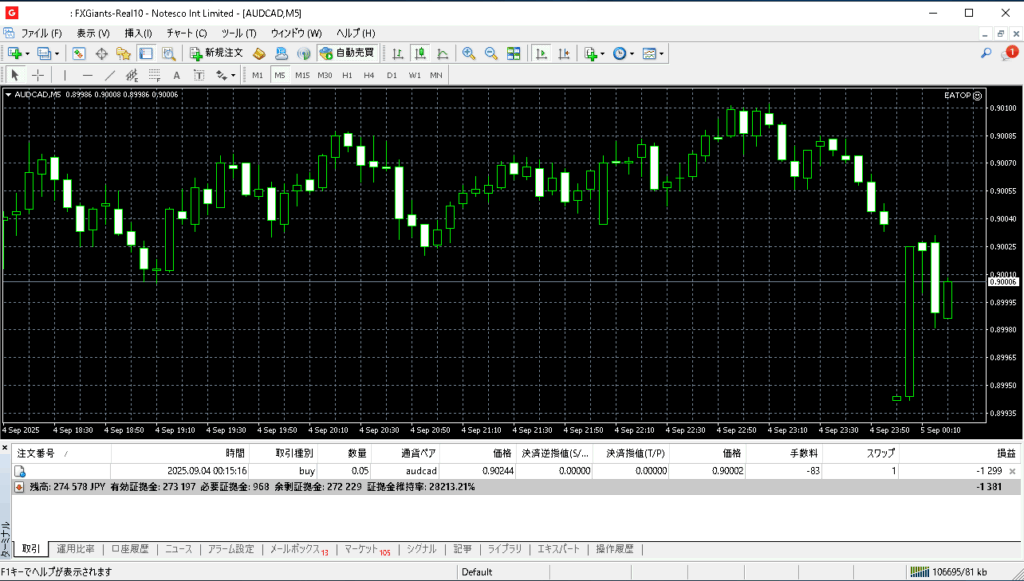The height and width of the screenshot is (581, 1024).
Task: Open the new chart dropdown arrow
Action: coord(27,53)
